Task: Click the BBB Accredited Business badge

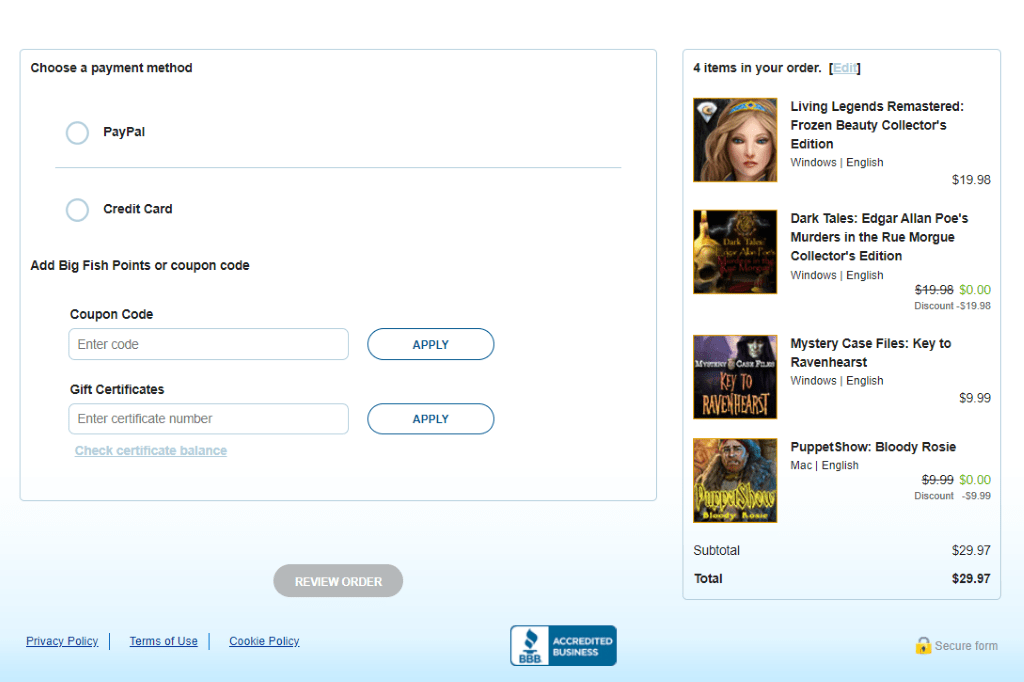Action: click(563, 645)
